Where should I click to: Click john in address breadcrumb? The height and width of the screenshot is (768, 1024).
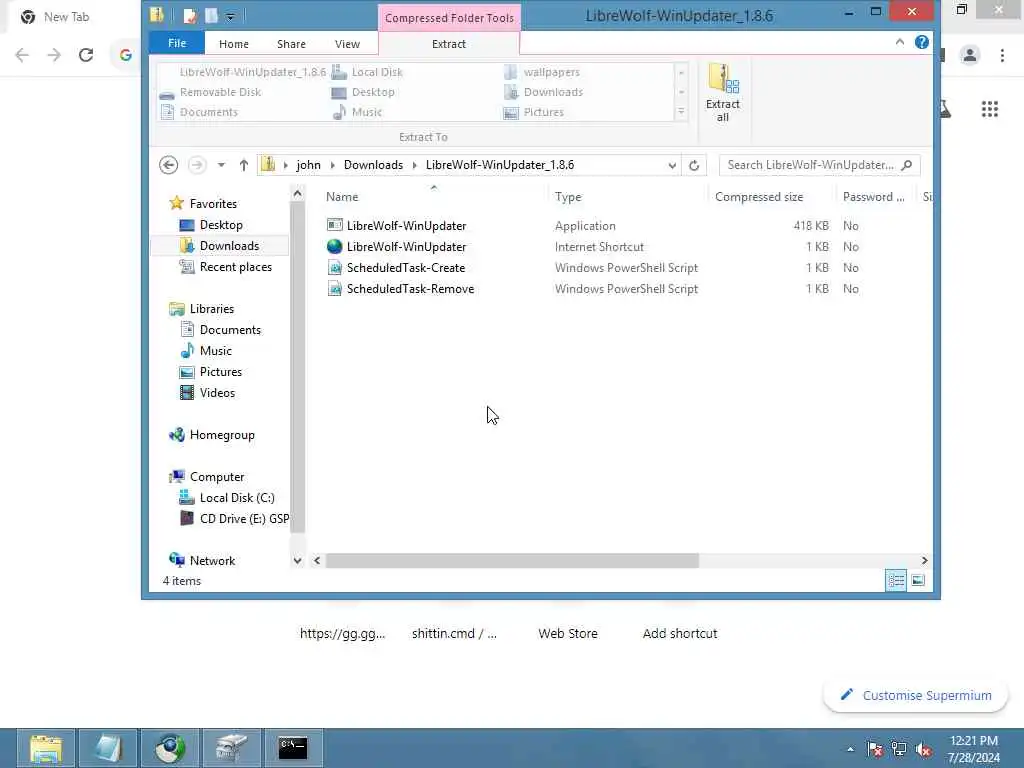point(308,165)
